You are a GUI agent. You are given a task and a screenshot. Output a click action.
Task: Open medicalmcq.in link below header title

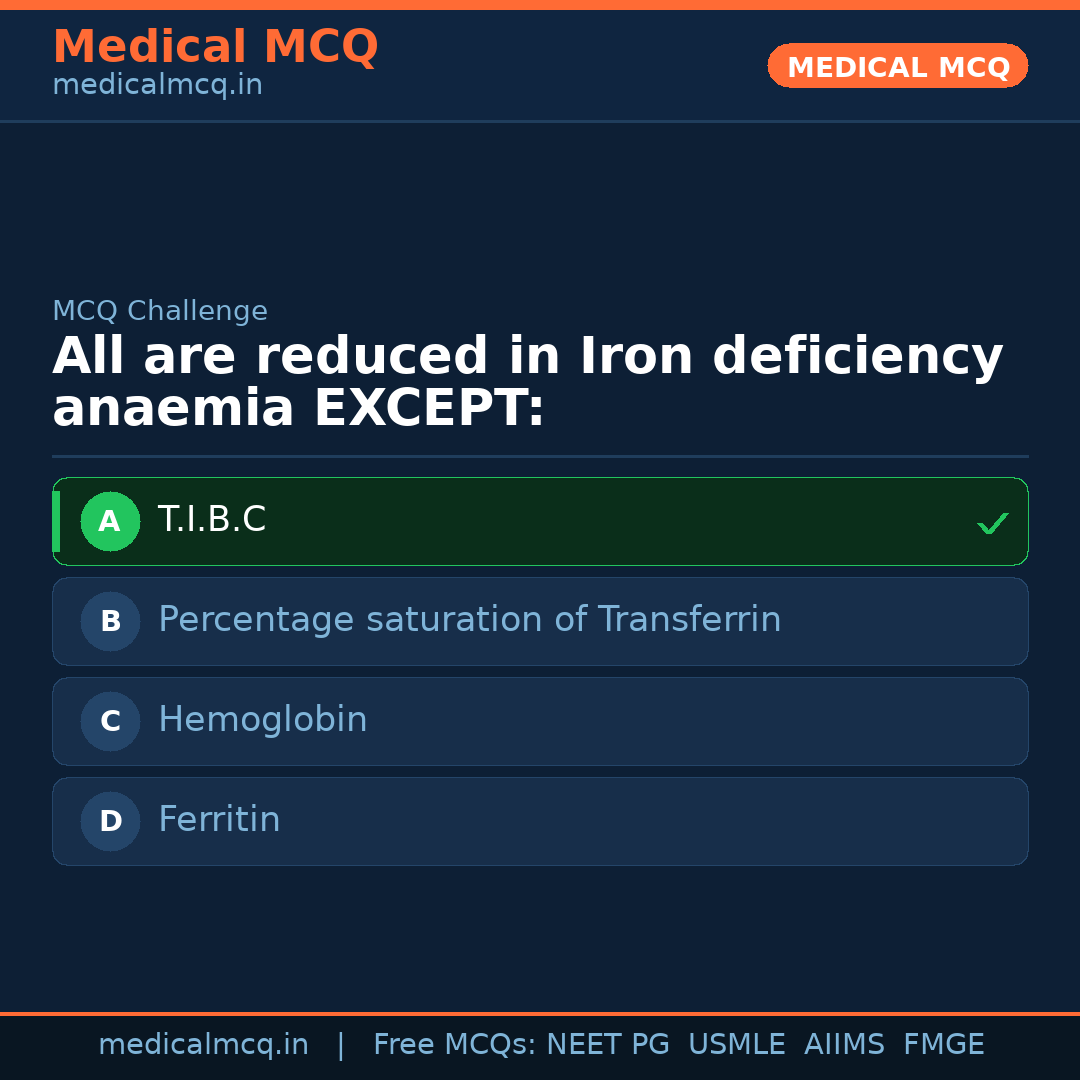157,85
